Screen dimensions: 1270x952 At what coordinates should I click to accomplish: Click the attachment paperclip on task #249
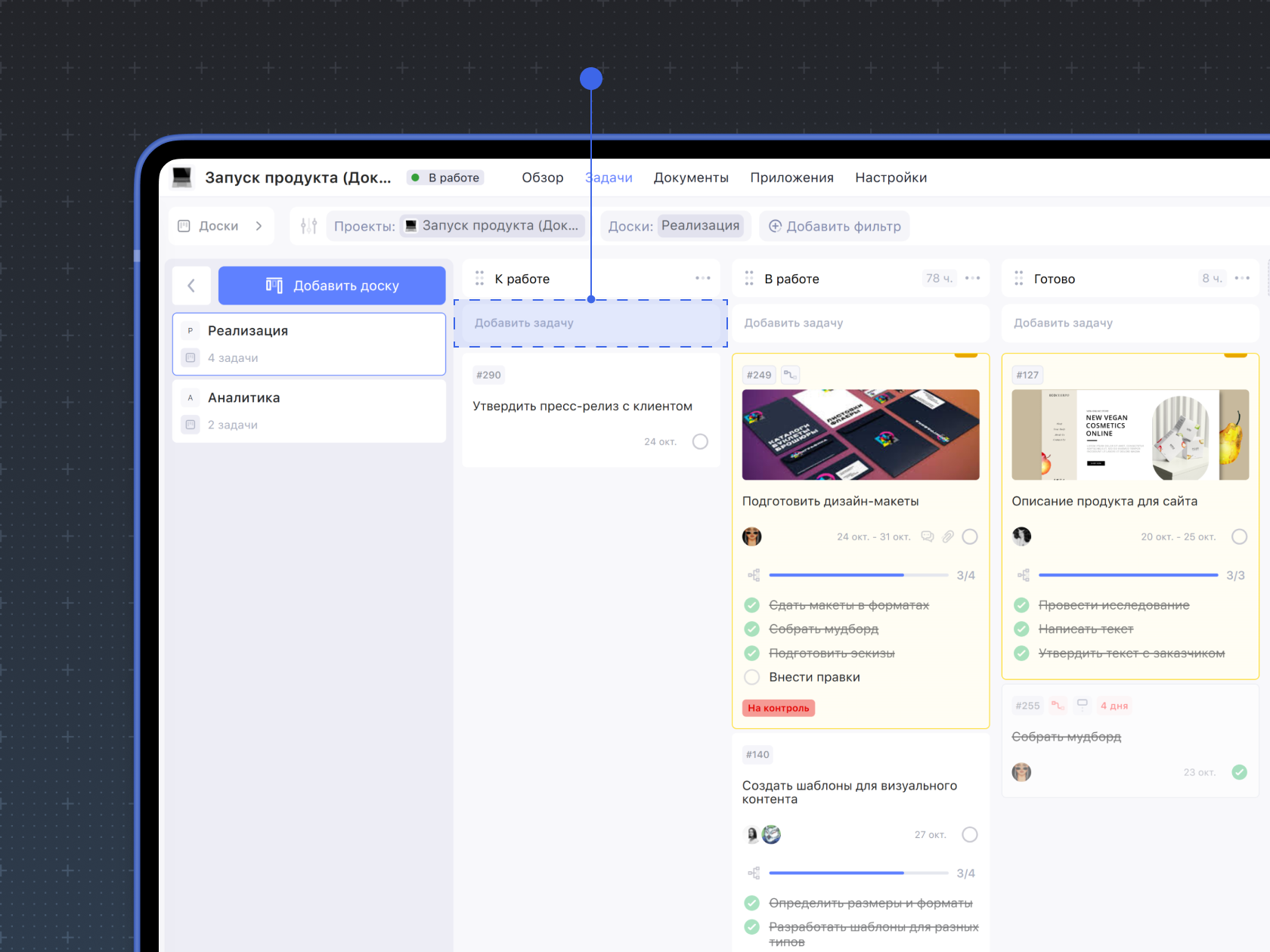click(948, 536)
